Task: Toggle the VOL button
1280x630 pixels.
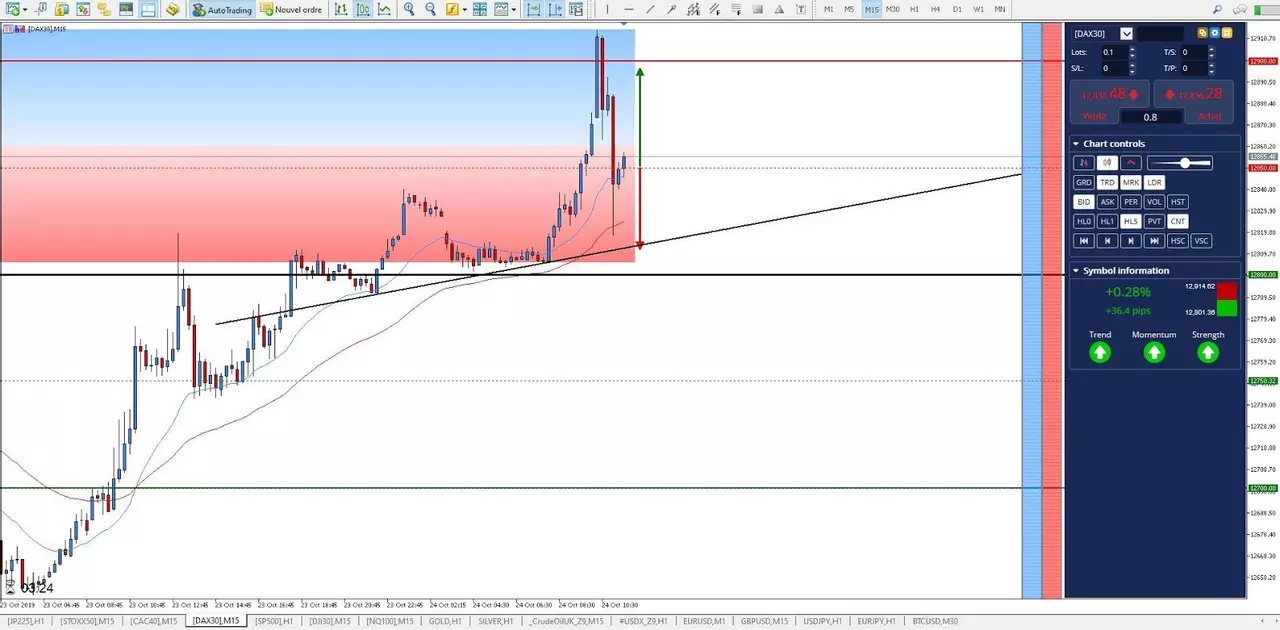Action: [x=1154, y=202]
